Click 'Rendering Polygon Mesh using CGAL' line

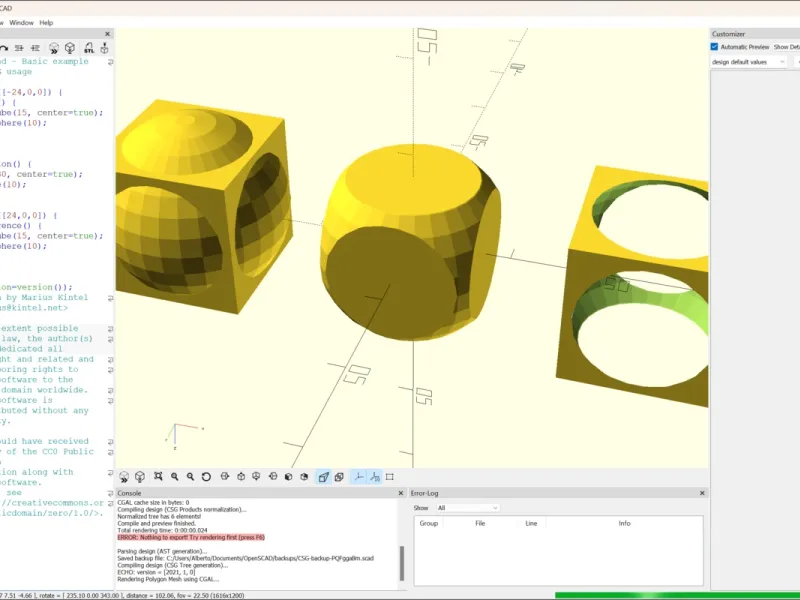tap(168, 579)
